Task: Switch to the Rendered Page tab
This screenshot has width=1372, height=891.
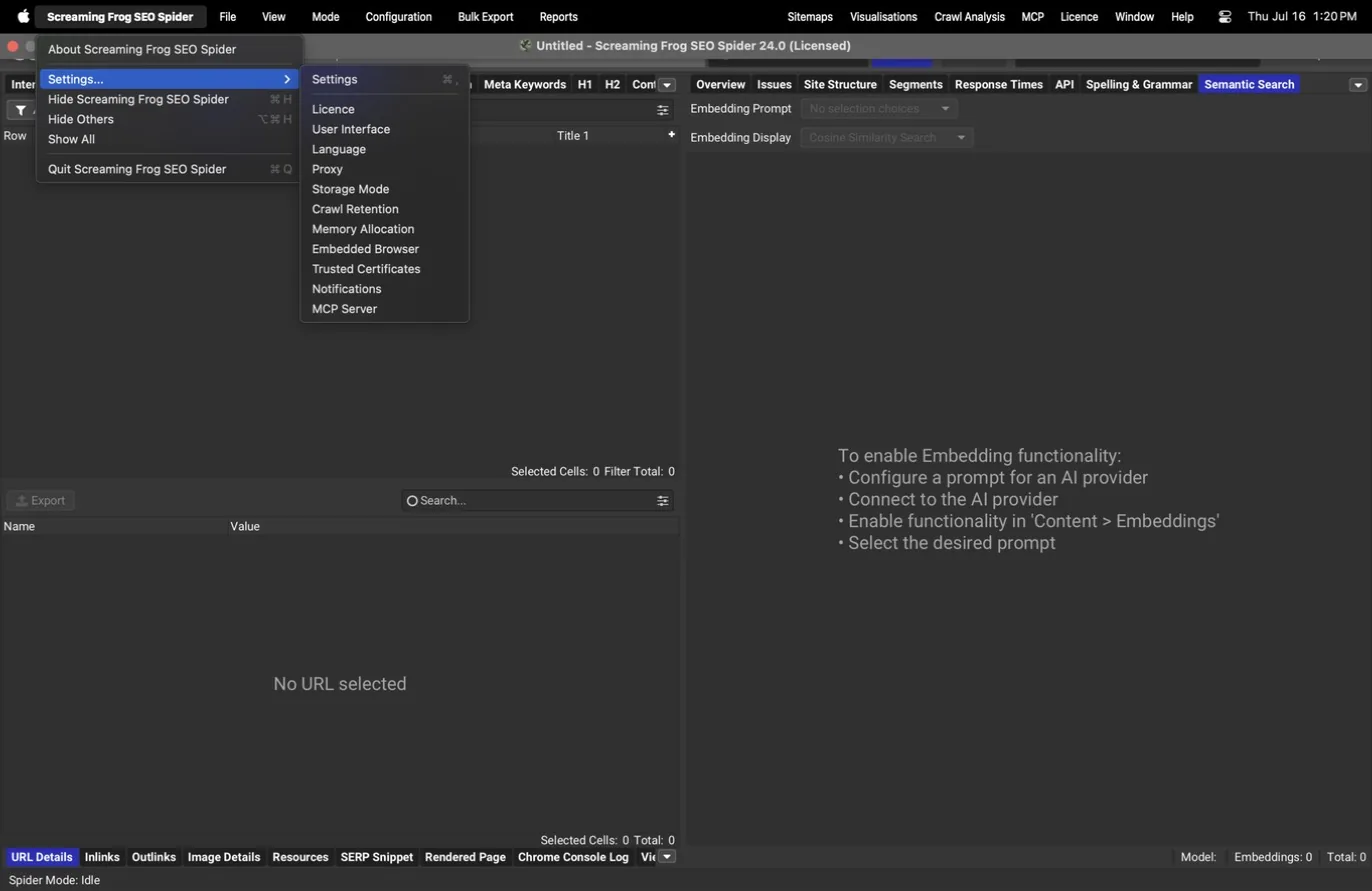Action: [465, 857]
